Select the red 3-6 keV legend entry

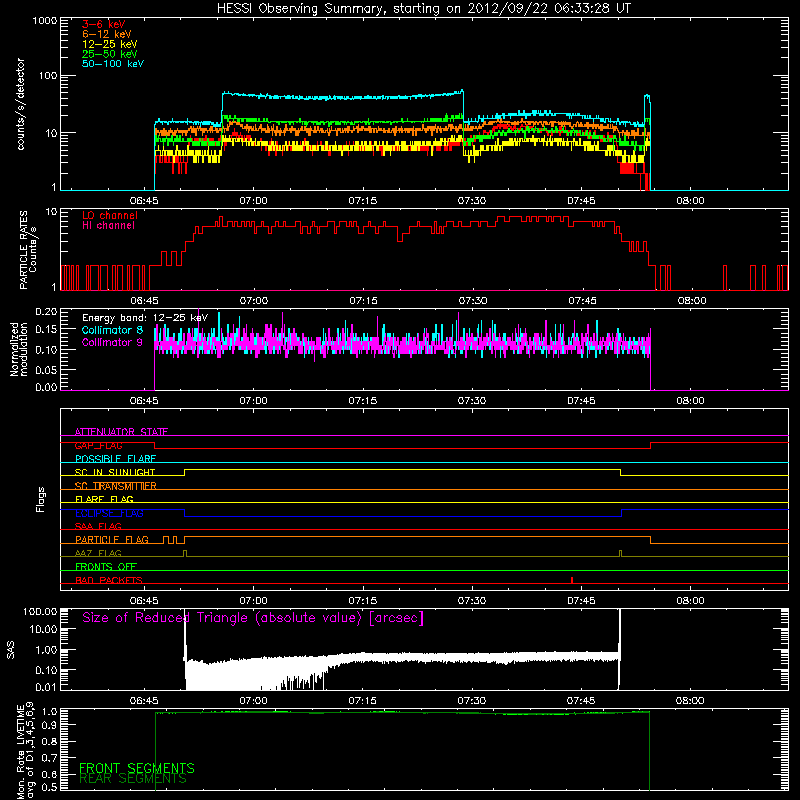point(104,24)
